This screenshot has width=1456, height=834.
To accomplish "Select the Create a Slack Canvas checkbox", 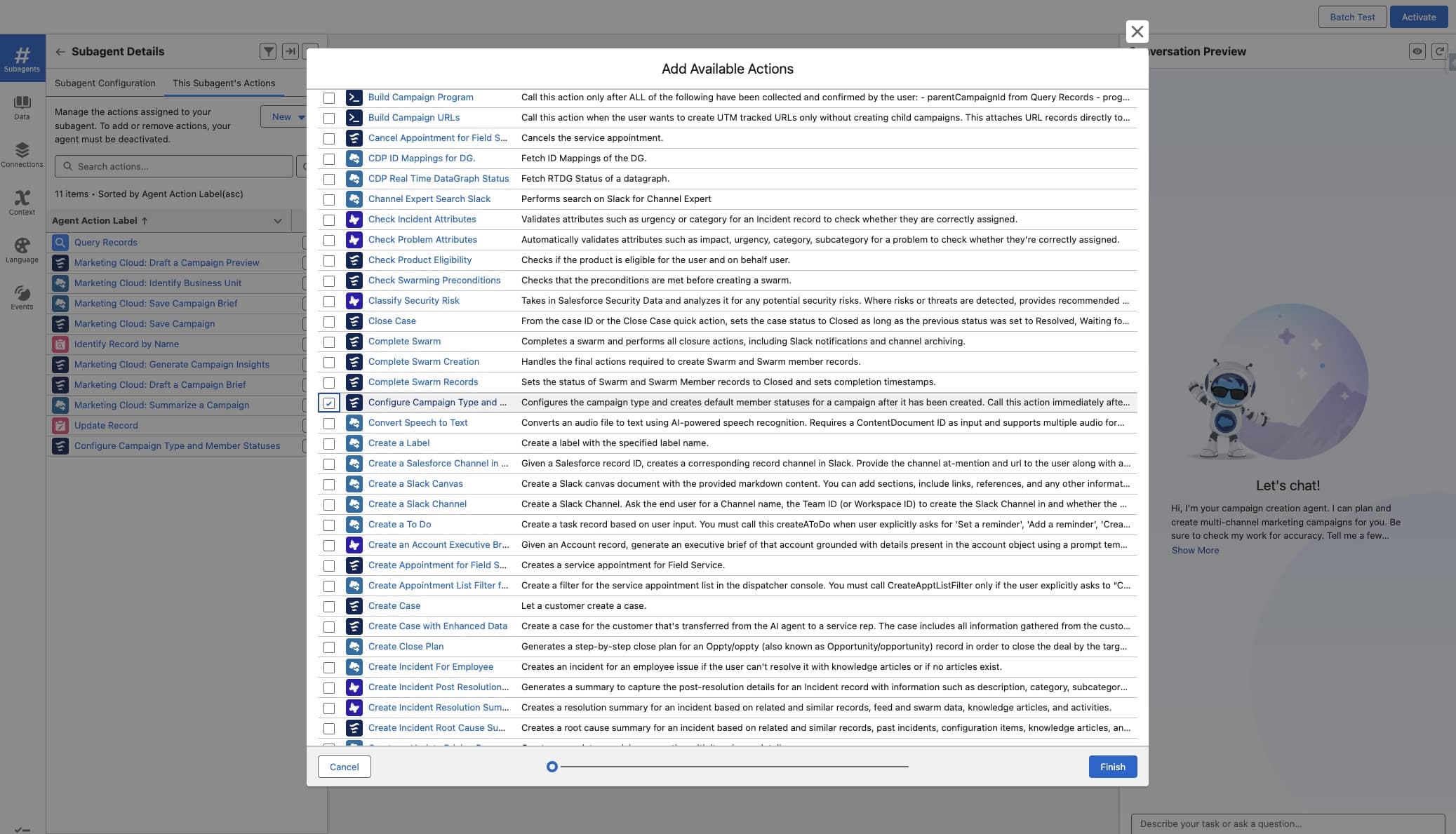I will pyautogui.click(x=329, y=485).
